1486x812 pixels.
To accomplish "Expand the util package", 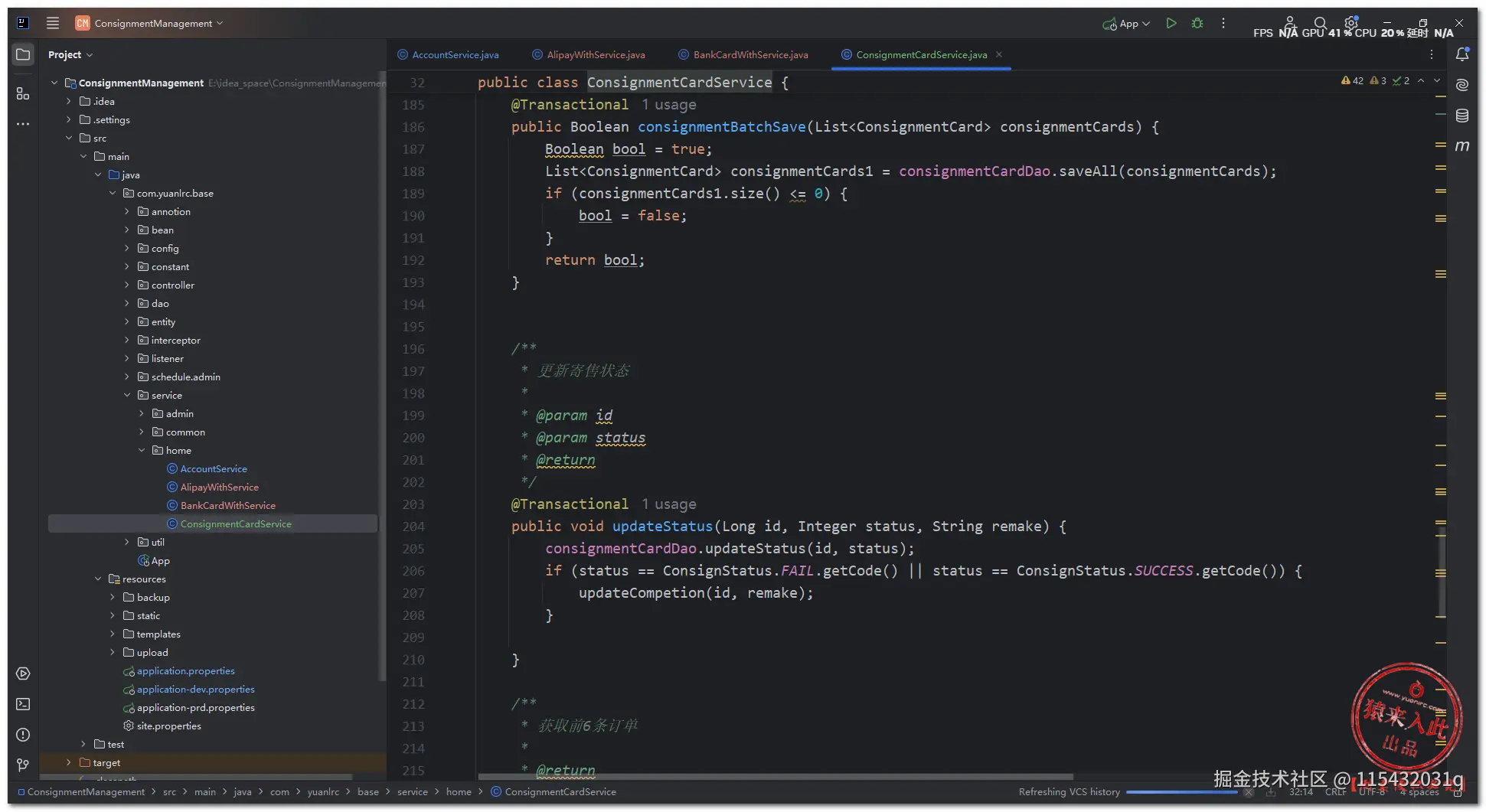I will tap(127, 542).
